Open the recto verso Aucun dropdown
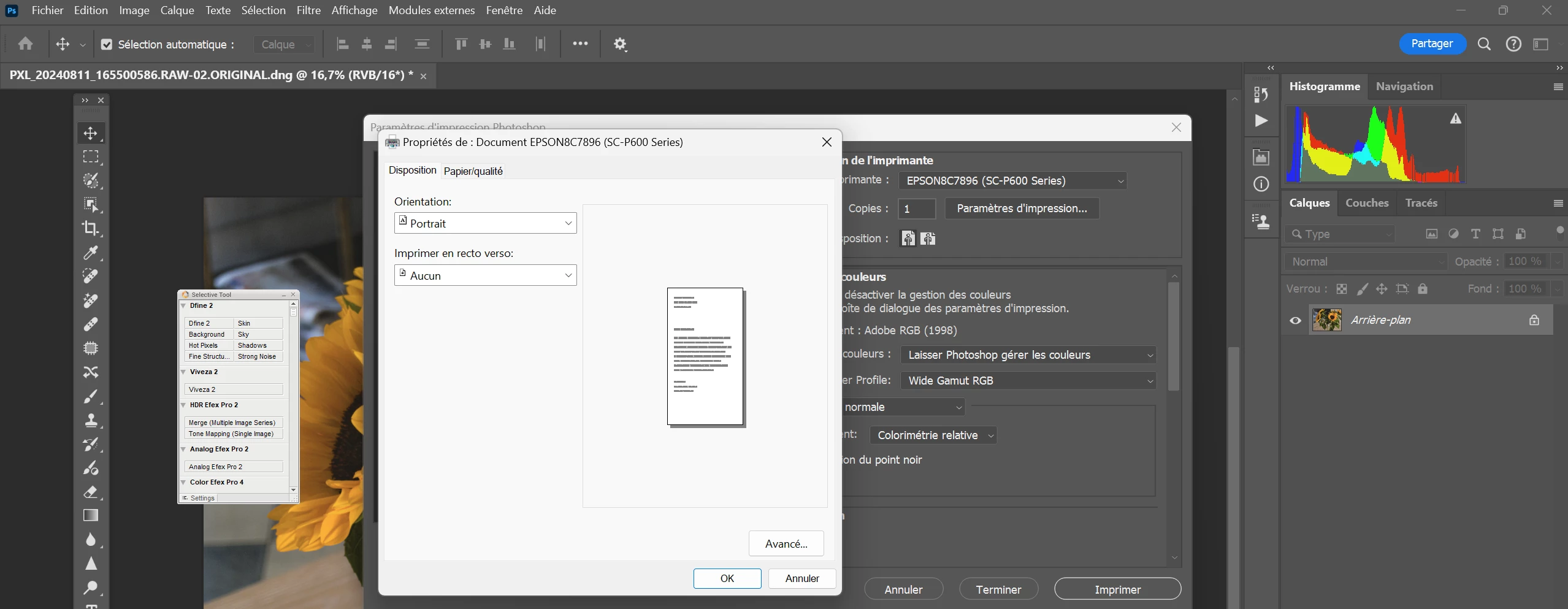Viewport: 1568px width, 609px height. [485, 275]
